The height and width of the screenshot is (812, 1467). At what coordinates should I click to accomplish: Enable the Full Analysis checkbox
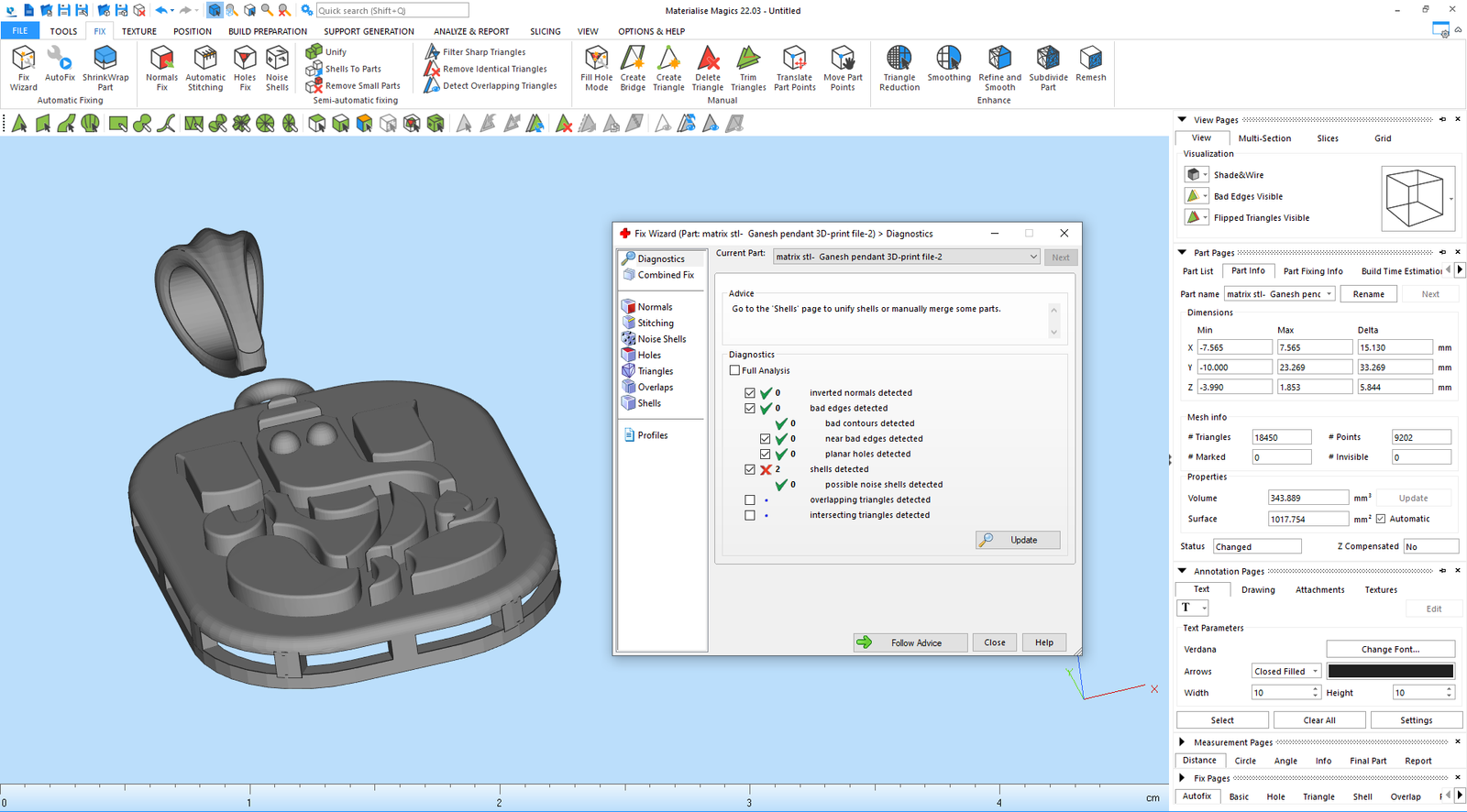point(734,370)
